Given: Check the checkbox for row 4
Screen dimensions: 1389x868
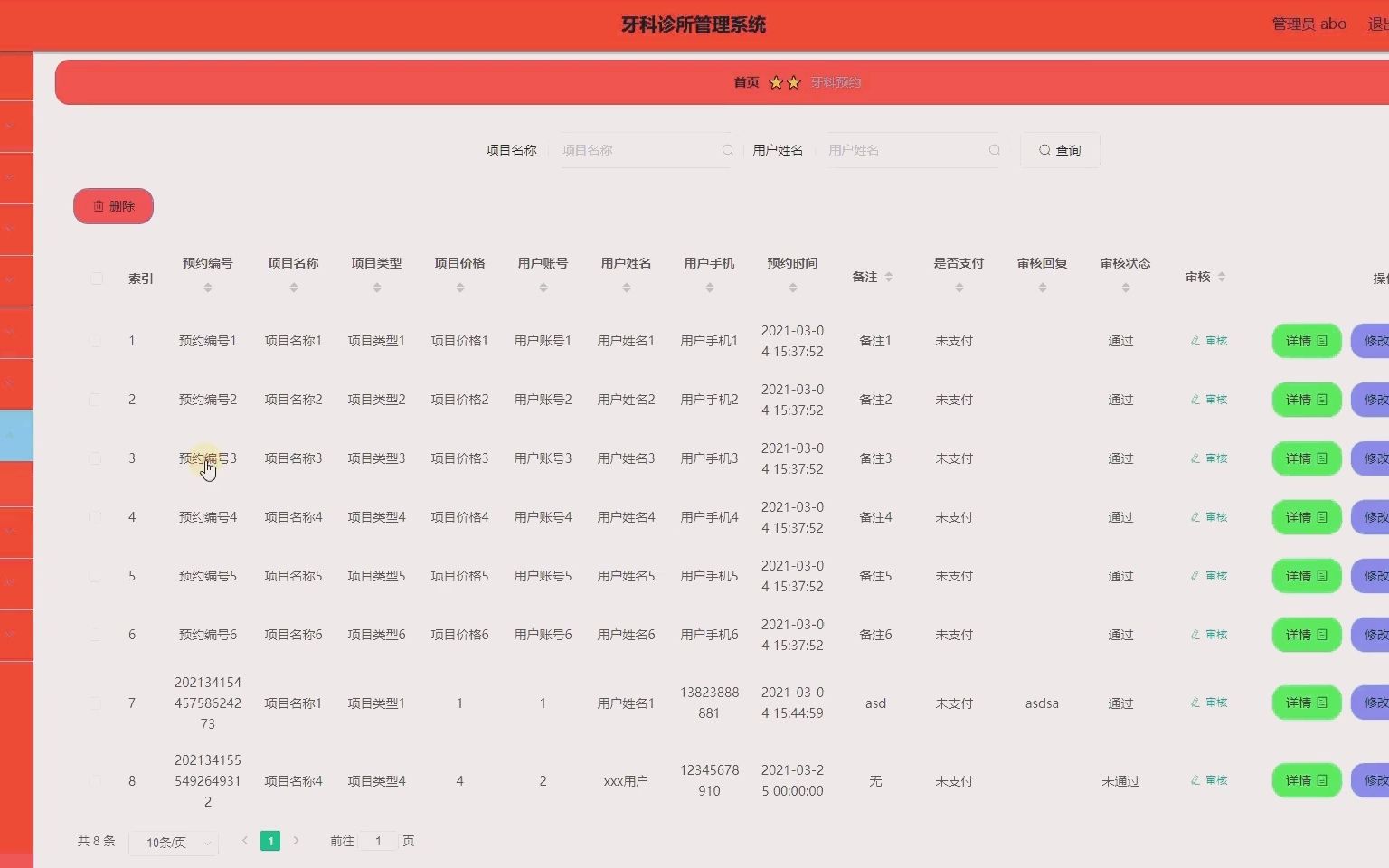Looking at the screenshot, I should pos(95,517).
